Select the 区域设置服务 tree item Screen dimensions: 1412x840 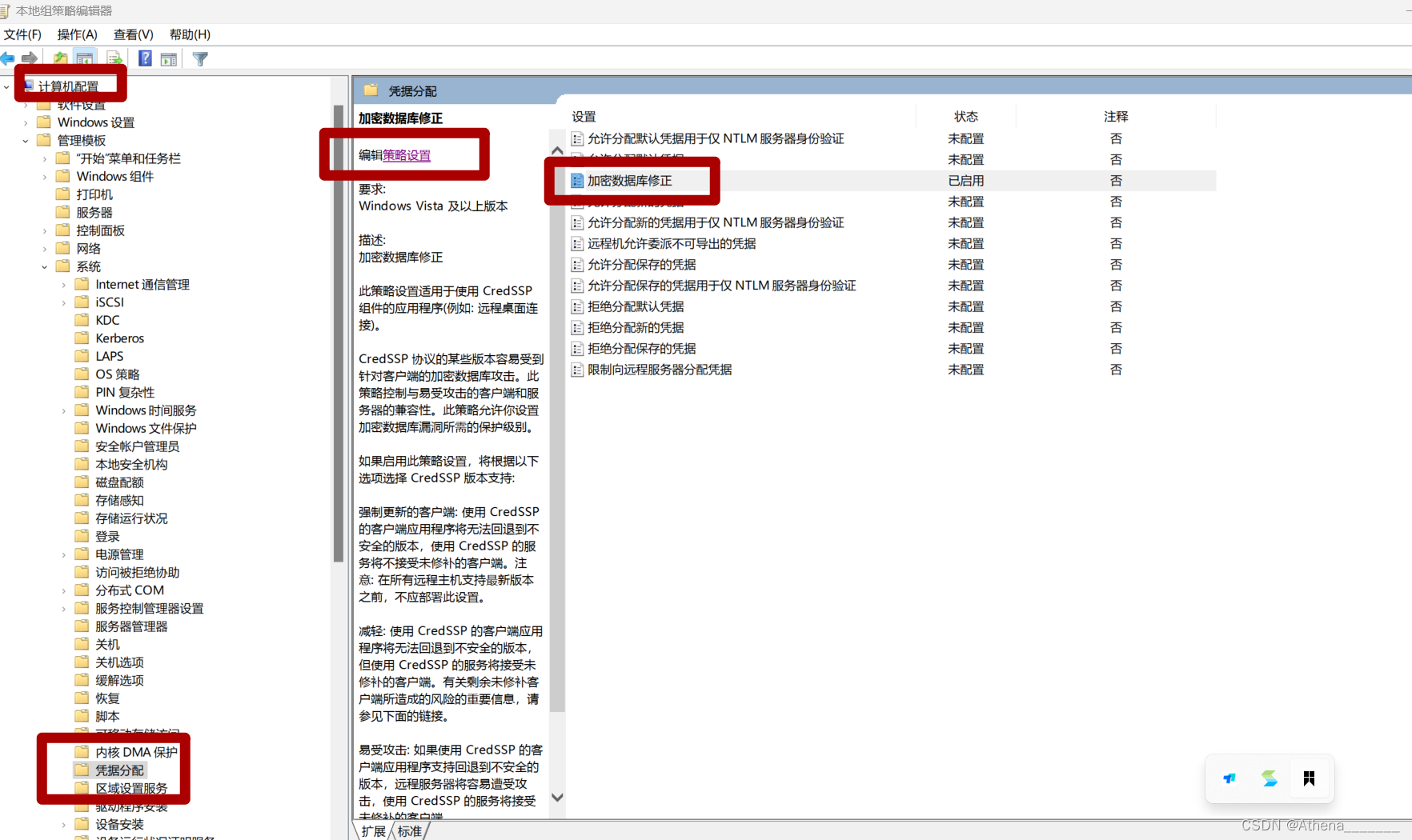click(132, 788)
